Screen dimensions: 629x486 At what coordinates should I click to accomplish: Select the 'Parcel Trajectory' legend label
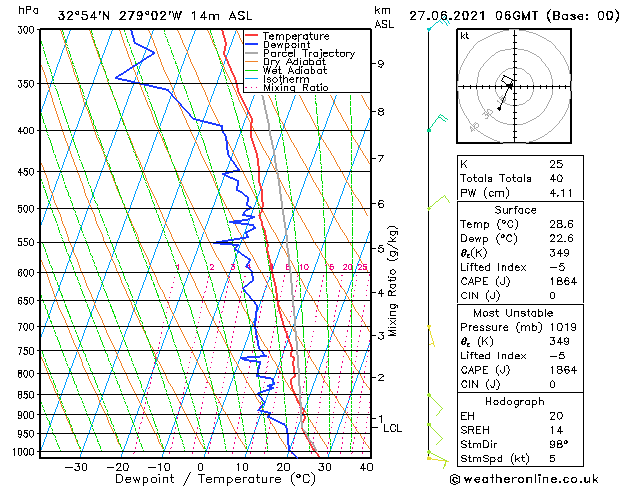(309, 53)
